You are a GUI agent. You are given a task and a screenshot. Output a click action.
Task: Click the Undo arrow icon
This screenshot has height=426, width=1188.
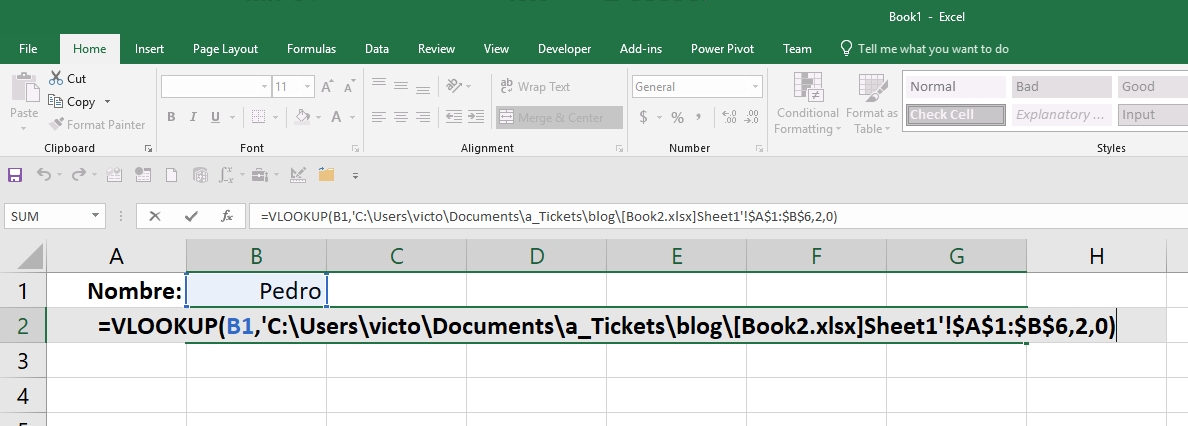tap(44, 175)
